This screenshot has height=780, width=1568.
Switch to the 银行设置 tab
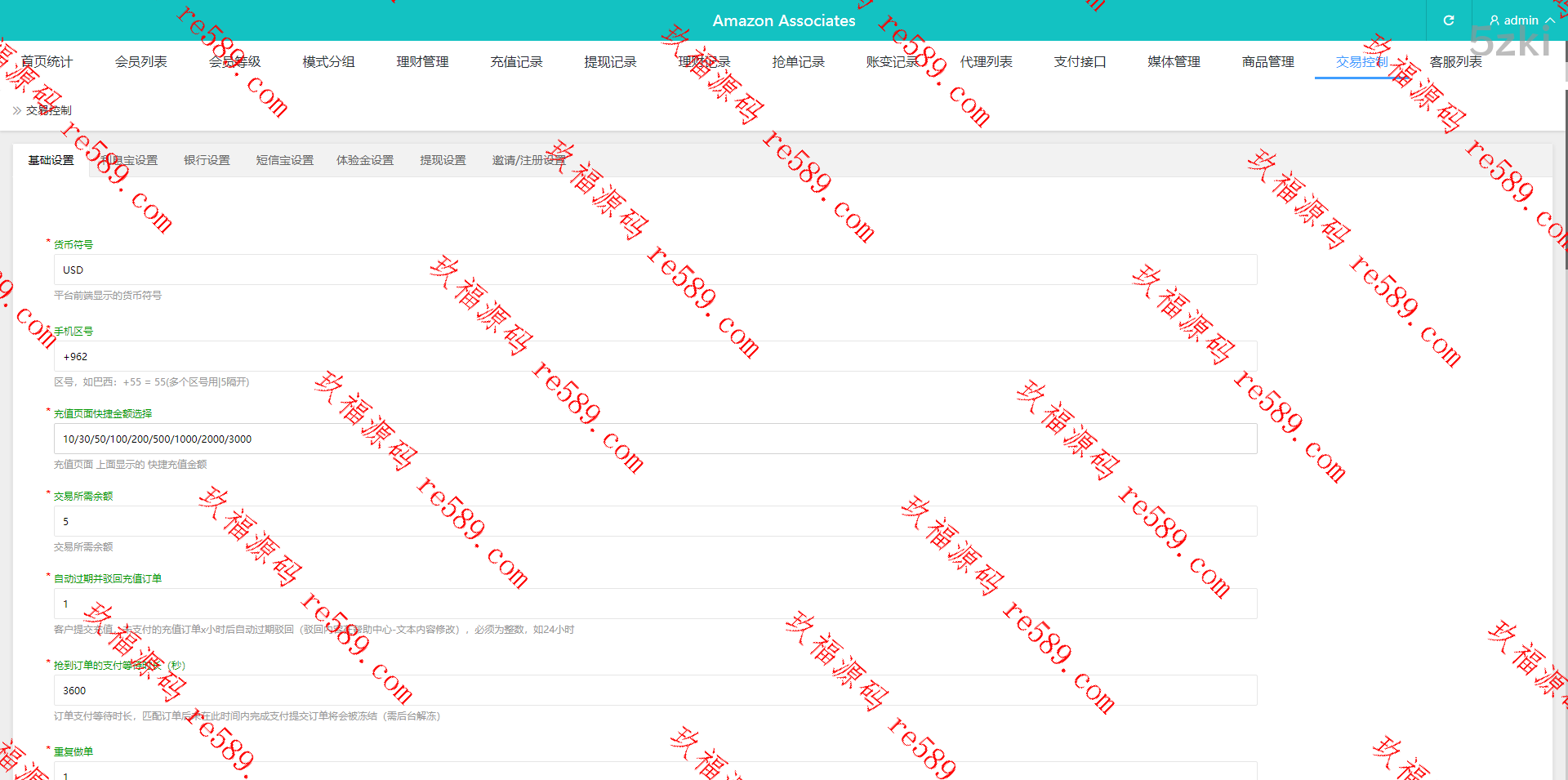point(207,160)
